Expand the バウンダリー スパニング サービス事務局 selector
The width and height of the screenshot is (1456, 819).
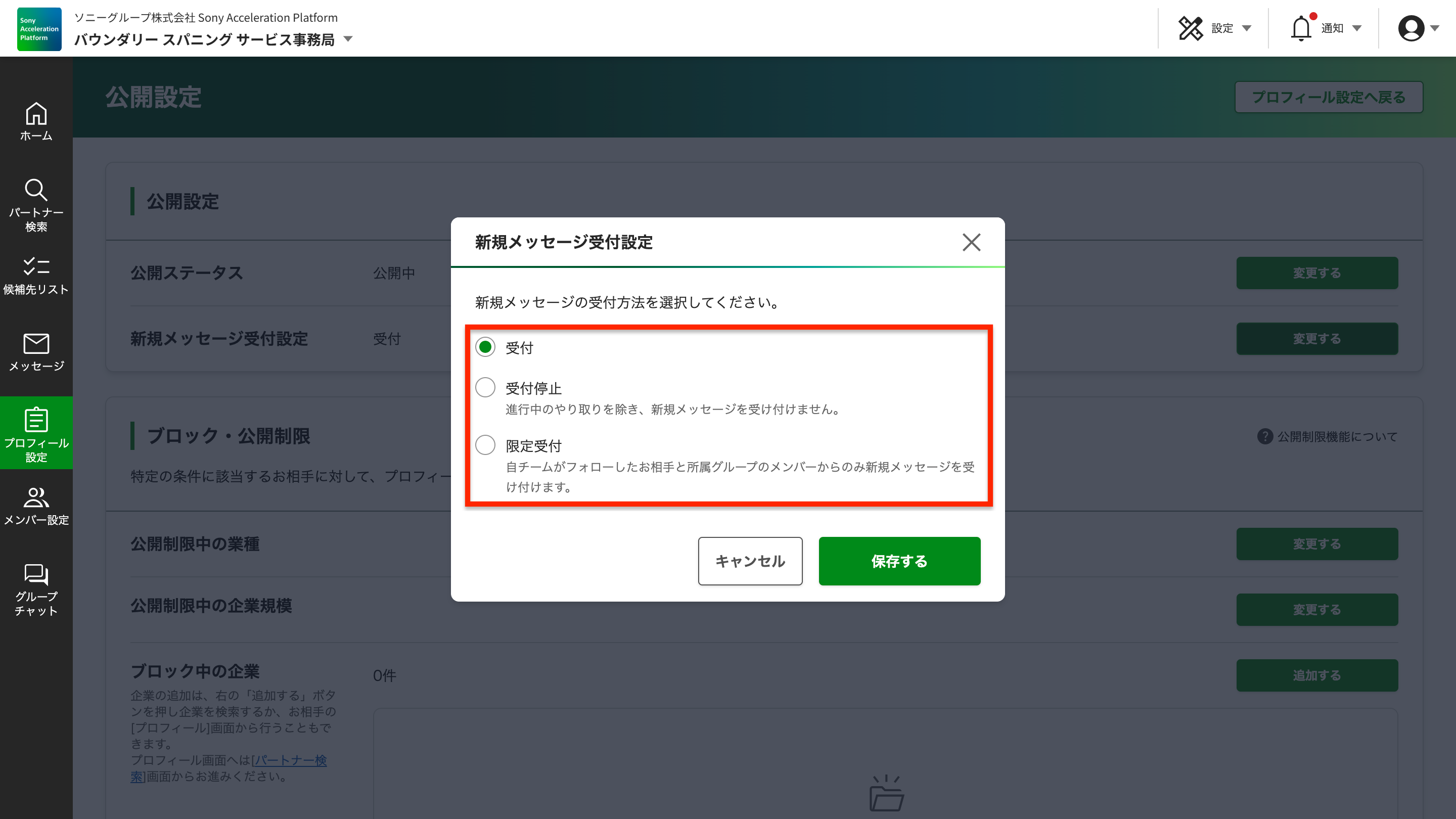click(349, 40)
